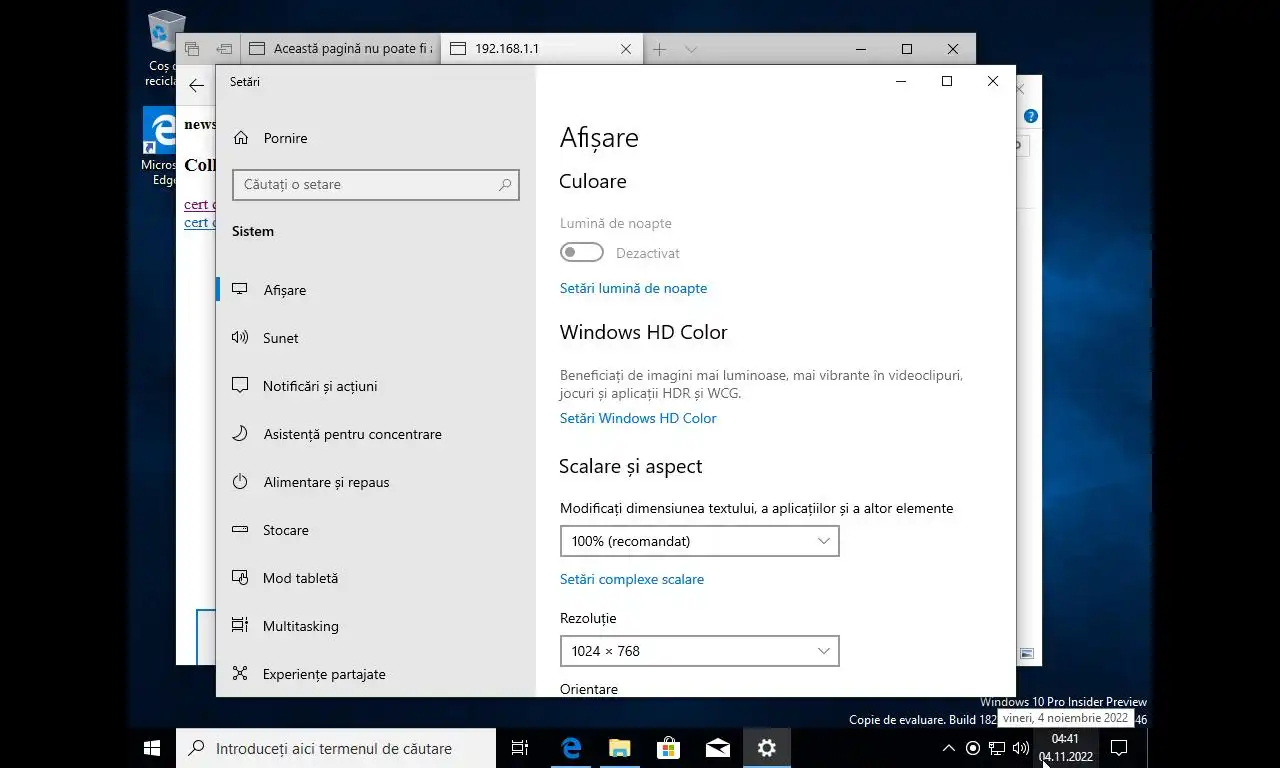Open File Explorer from the taskbar

620,748
